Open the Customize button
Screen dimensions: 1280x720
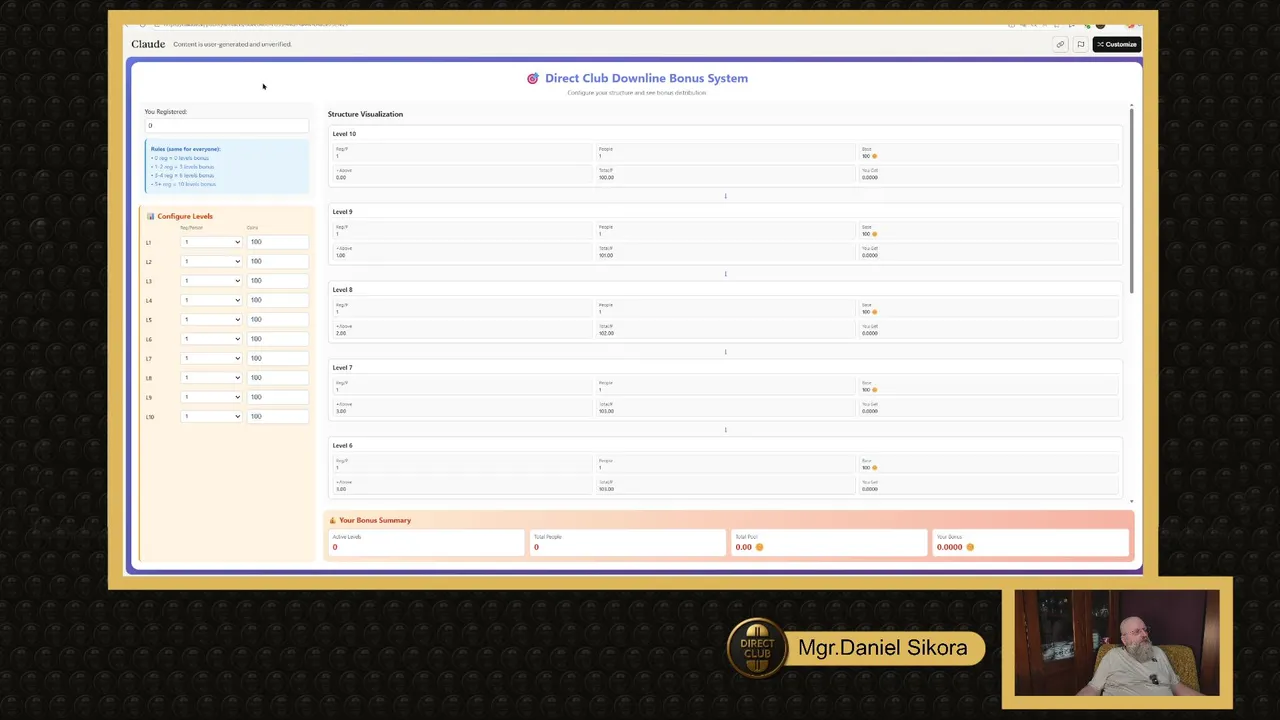coord(1116,44)
